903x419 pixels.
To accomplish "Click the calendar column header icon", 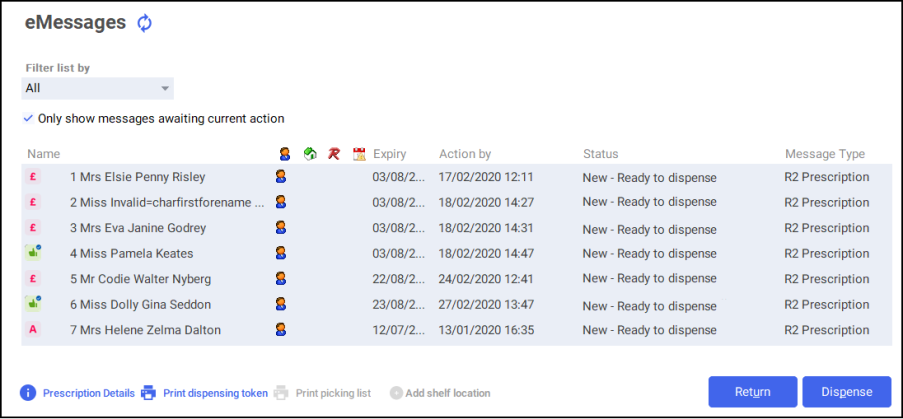I will tap(359, 154).
